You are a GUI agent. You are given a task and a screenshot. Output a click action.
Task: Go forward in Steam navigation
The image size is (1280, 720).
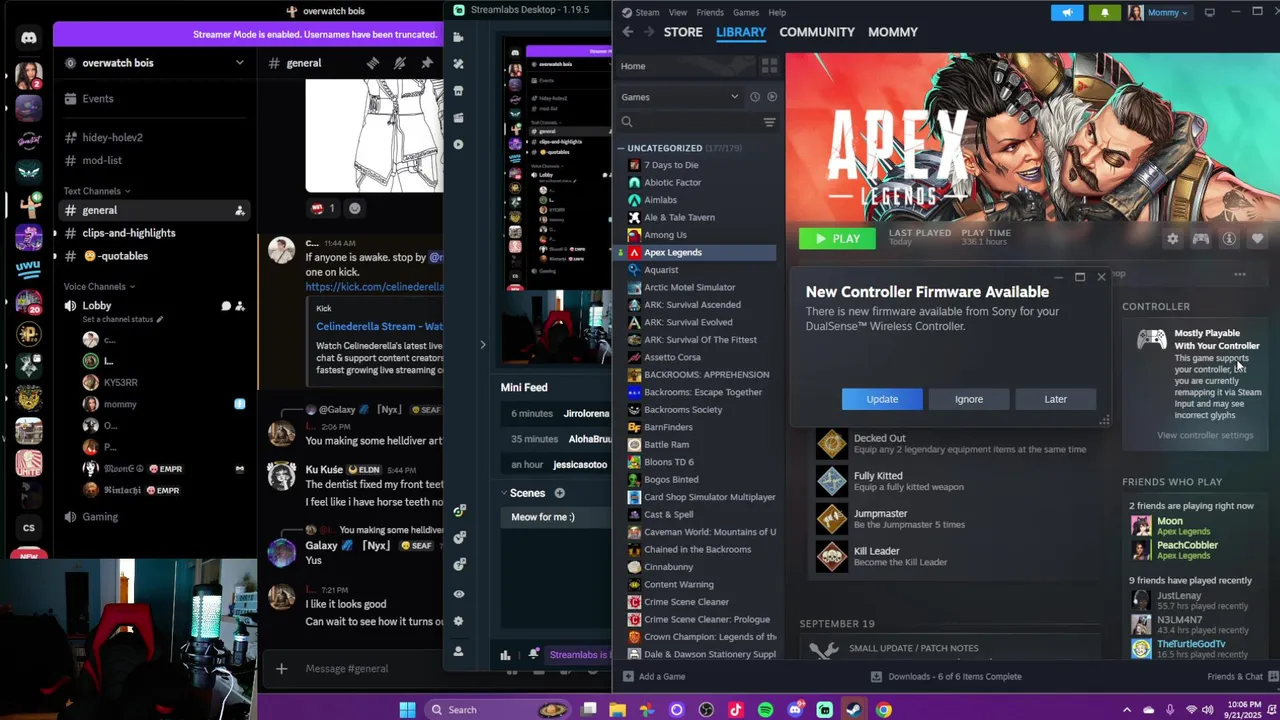pos(648,32)
